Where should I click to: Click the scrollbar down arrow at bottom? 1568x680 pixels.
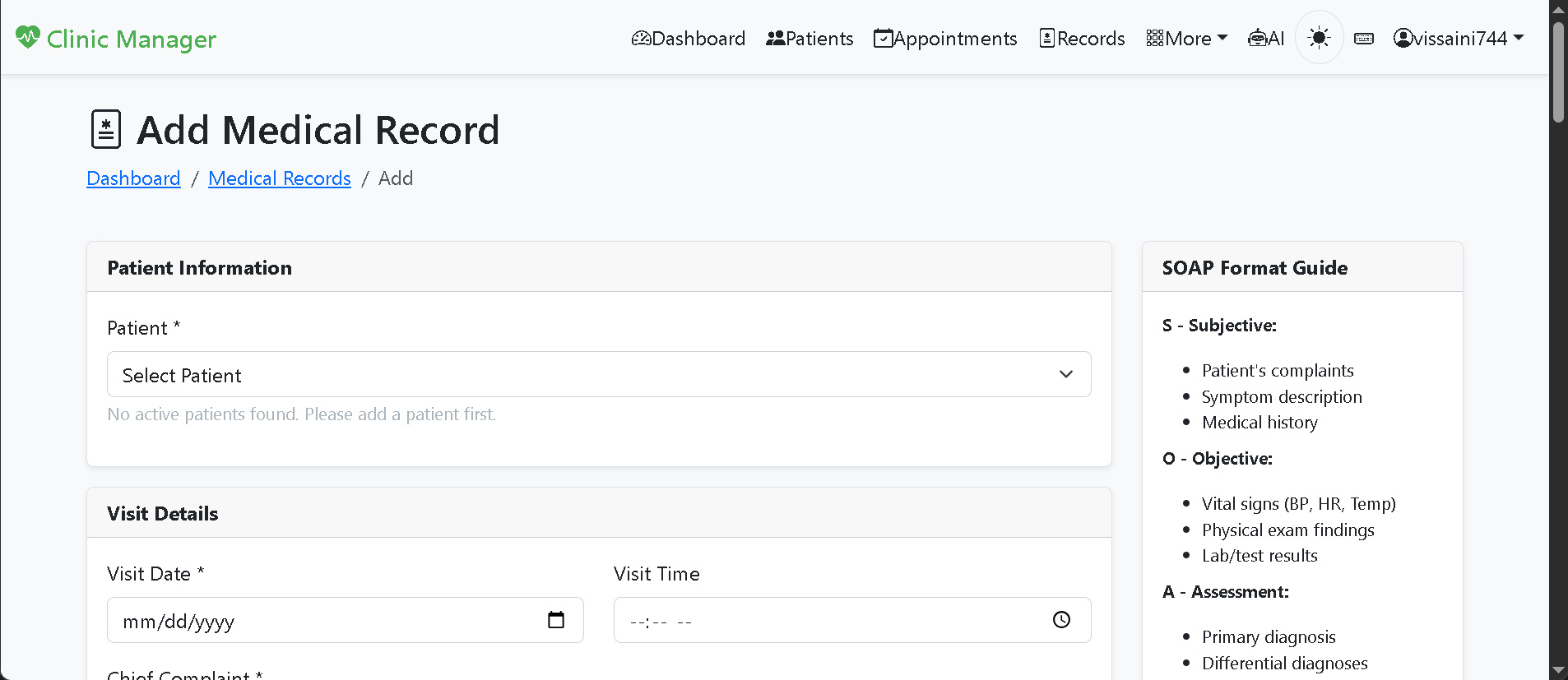1558,671
